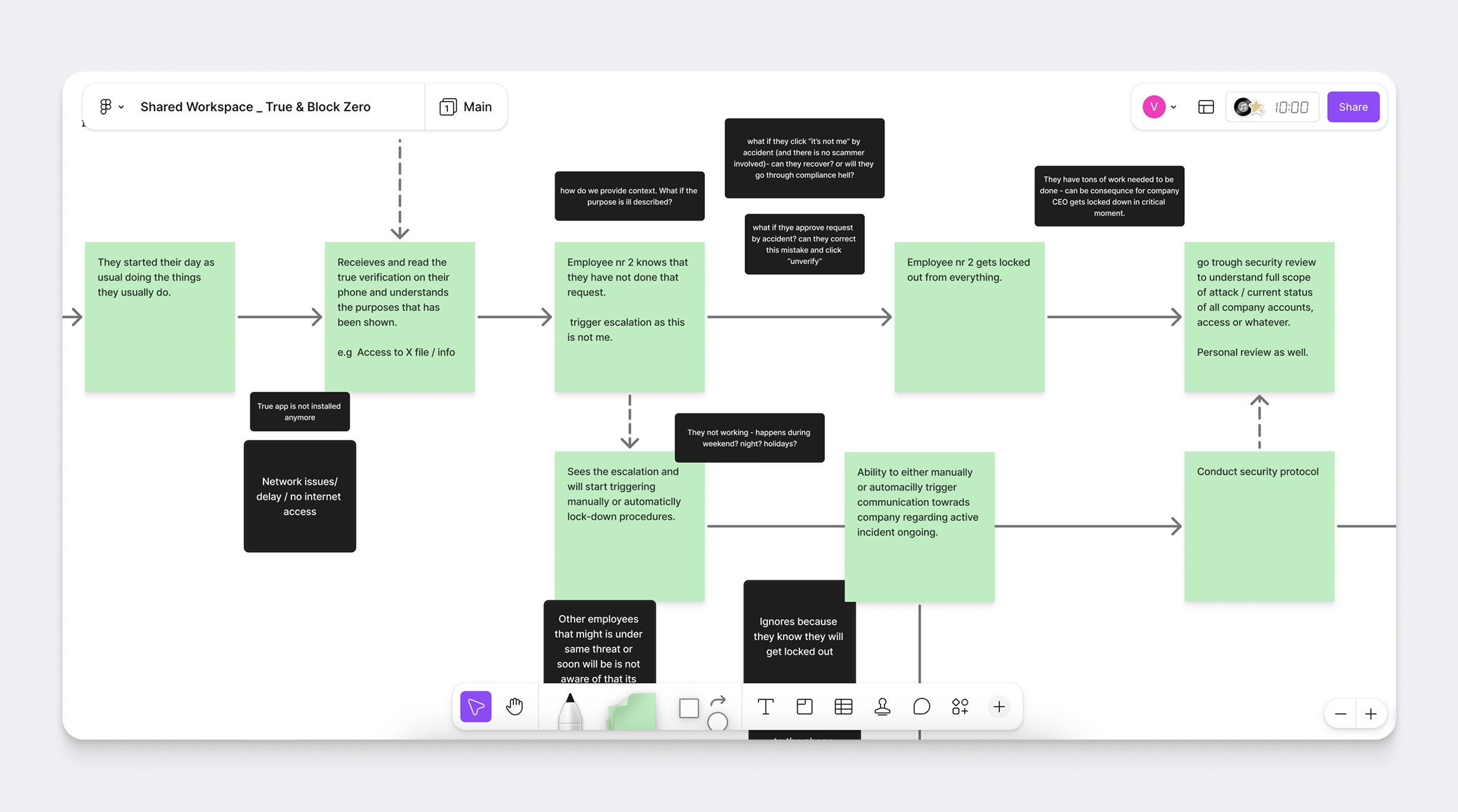The height and width of the screenshot is (812, 1458).
Task: Start the 10:00 timer widget
Action: (1291, 107)
